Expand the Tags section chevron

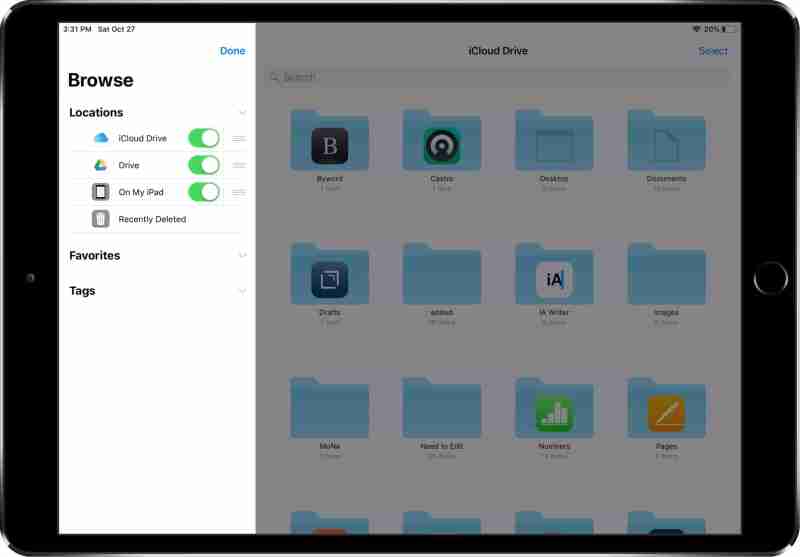[x=242, y=291]
